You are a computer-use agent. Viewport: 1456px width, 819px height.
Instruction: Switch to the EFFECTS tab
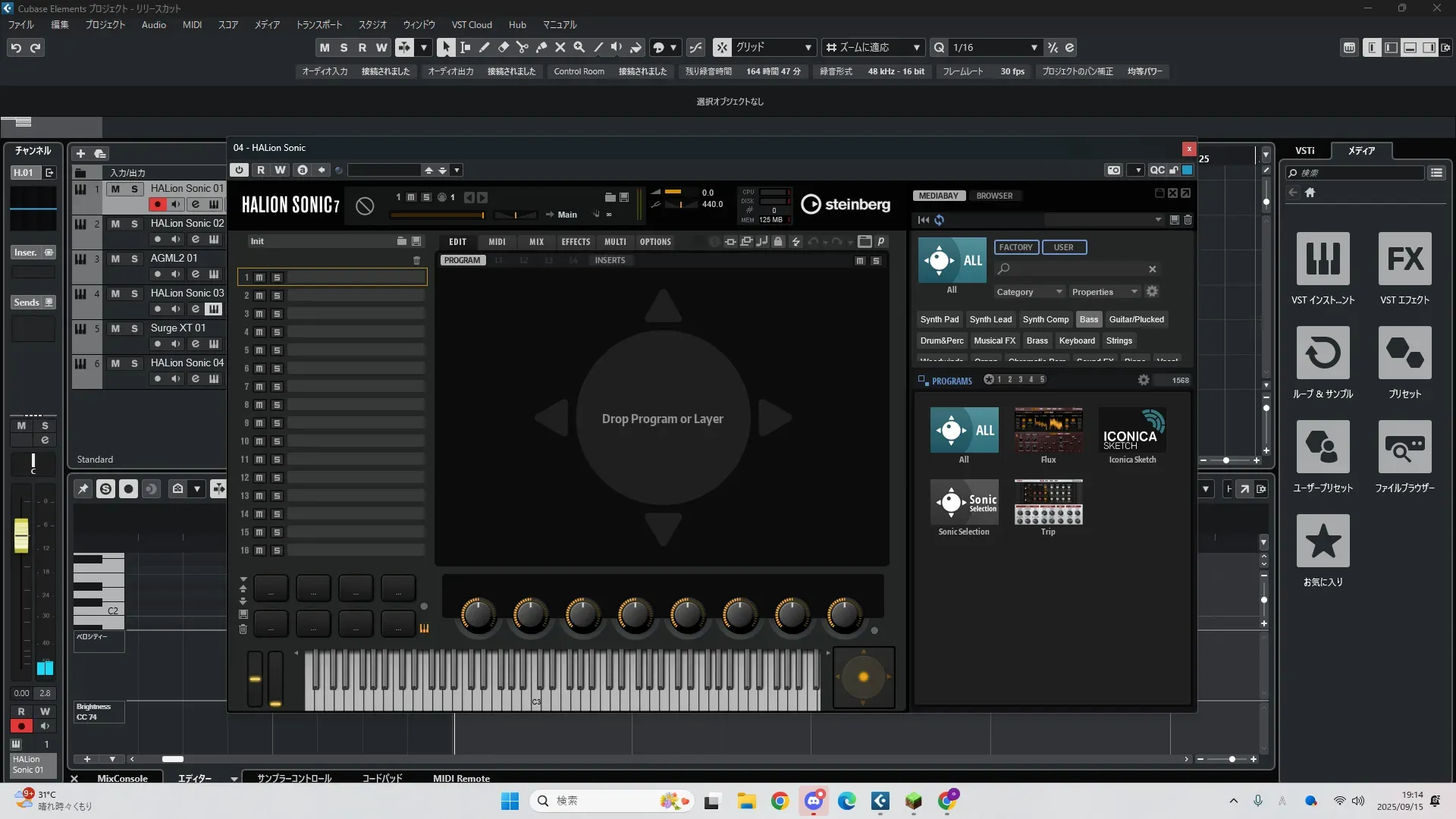(x=576, y=242)
